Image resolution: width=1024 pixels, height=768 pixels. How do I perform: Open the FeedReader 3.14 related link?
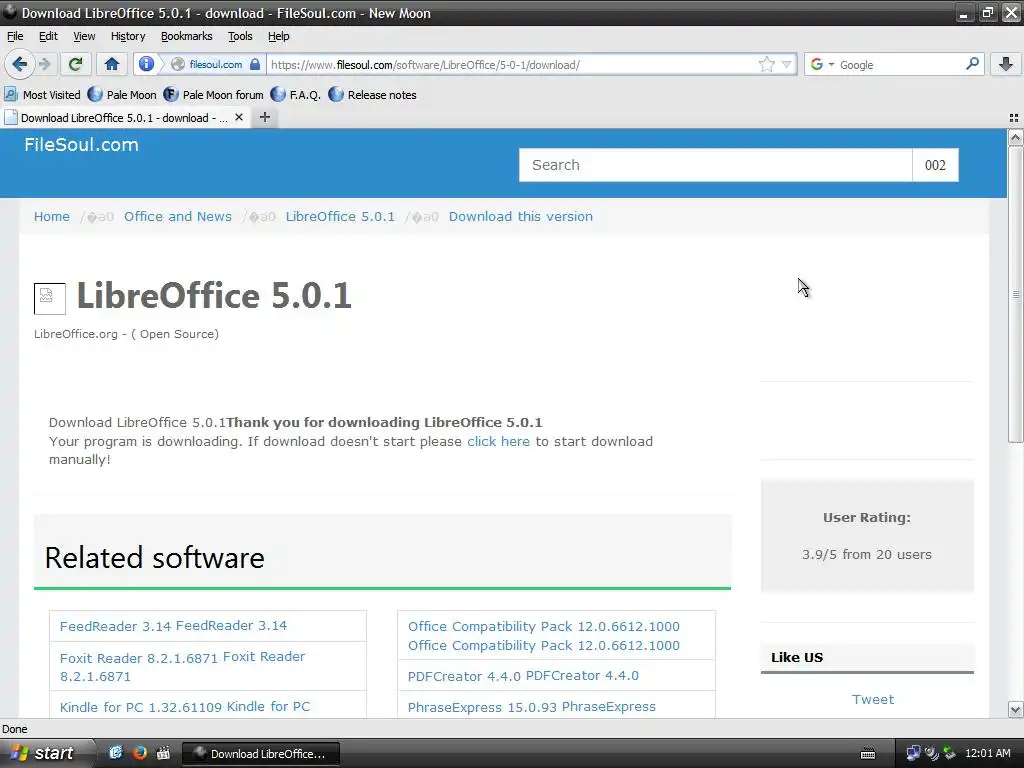(x=173, y=626)
